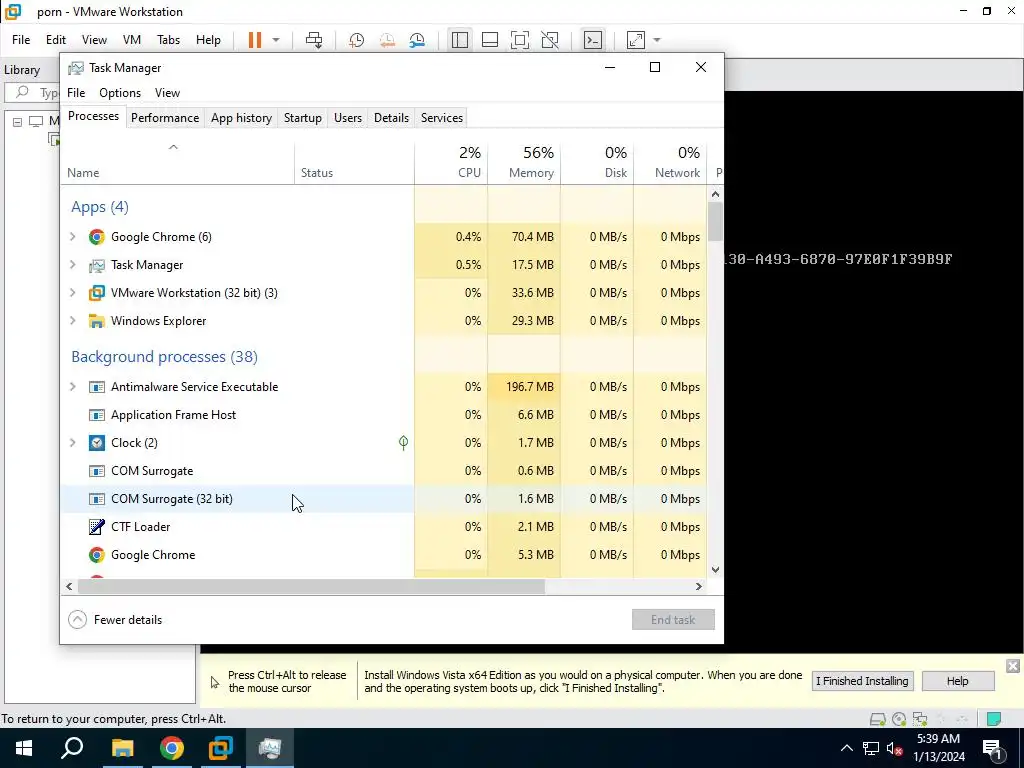Click I Finished Installing button
The height and width of the screenshot is (768, 1024).
click(x=862, y=681)
